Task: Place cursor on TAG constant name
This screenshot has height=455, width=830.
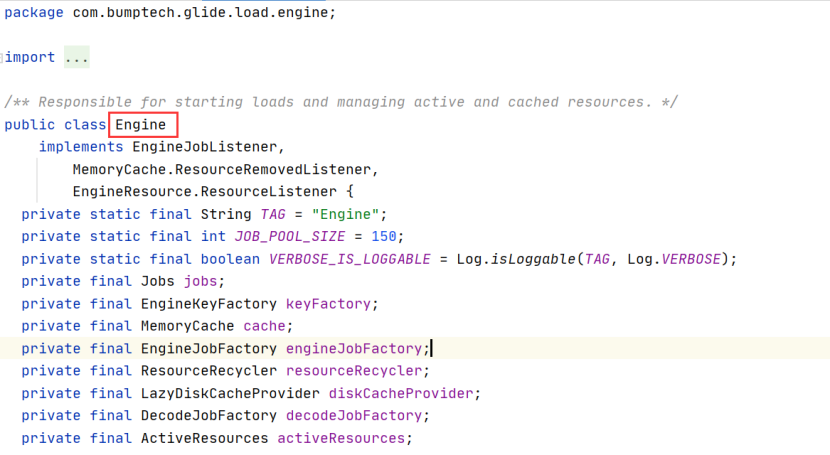Action: (273, 214)
